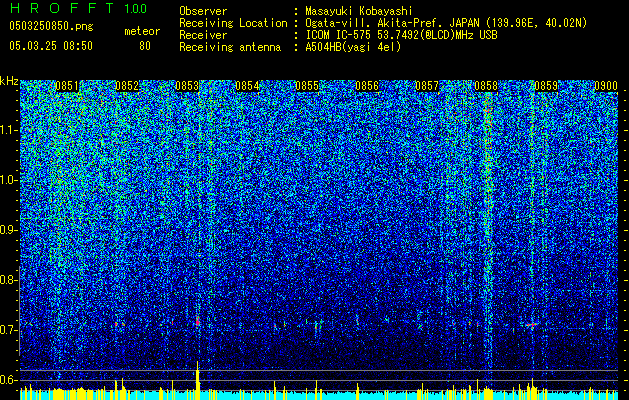Click the red meteor echo near 0859
This screenshot has height=400, width=629.
pos(532,324)
